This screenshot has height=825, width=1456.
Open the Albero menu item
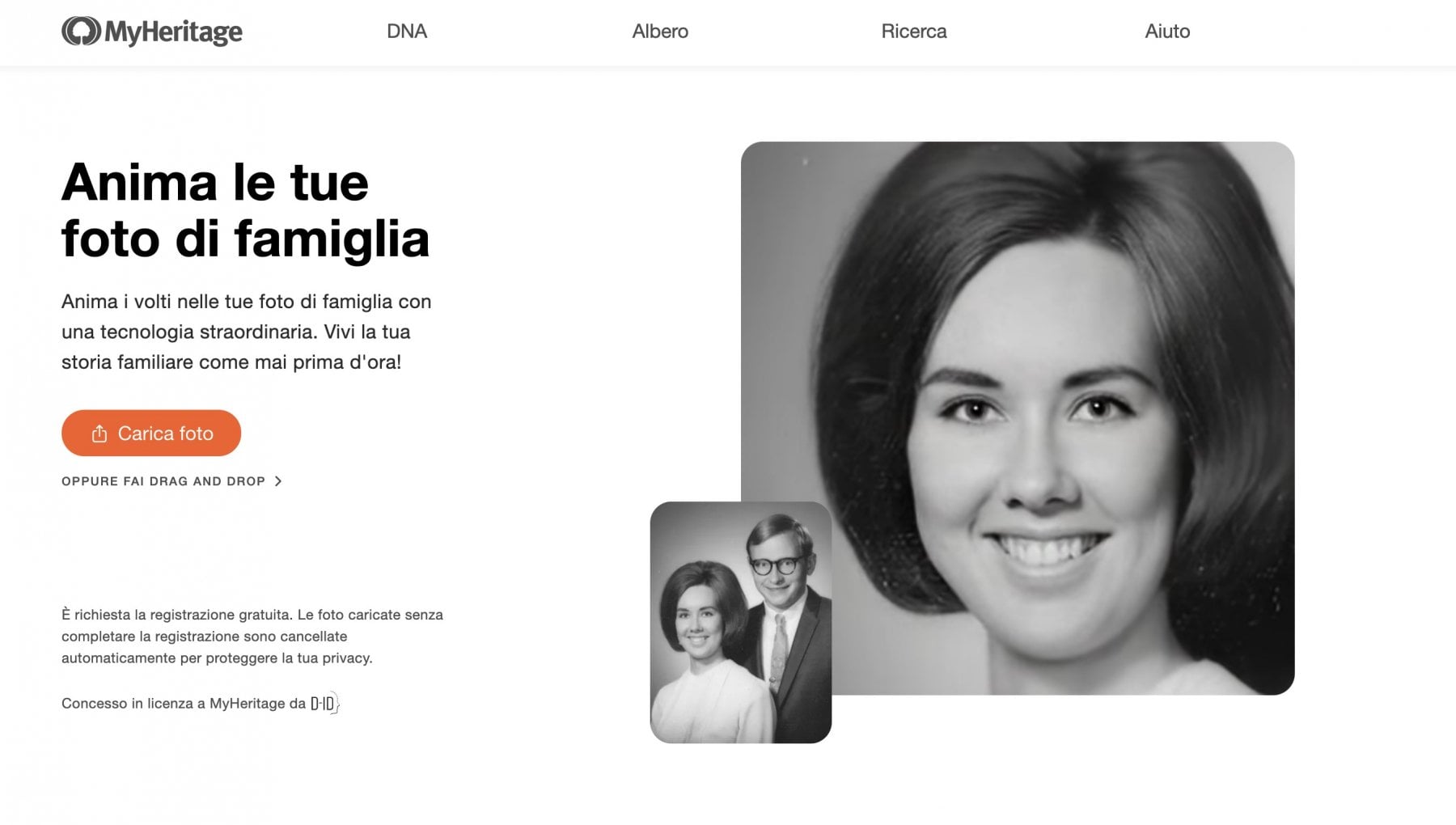click(660, 31)
